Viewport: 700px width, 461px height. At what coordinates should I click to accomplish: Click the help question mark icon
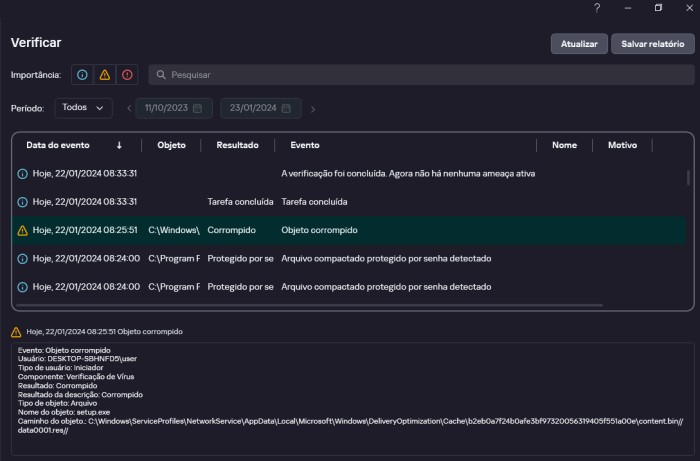pos(597,8)
